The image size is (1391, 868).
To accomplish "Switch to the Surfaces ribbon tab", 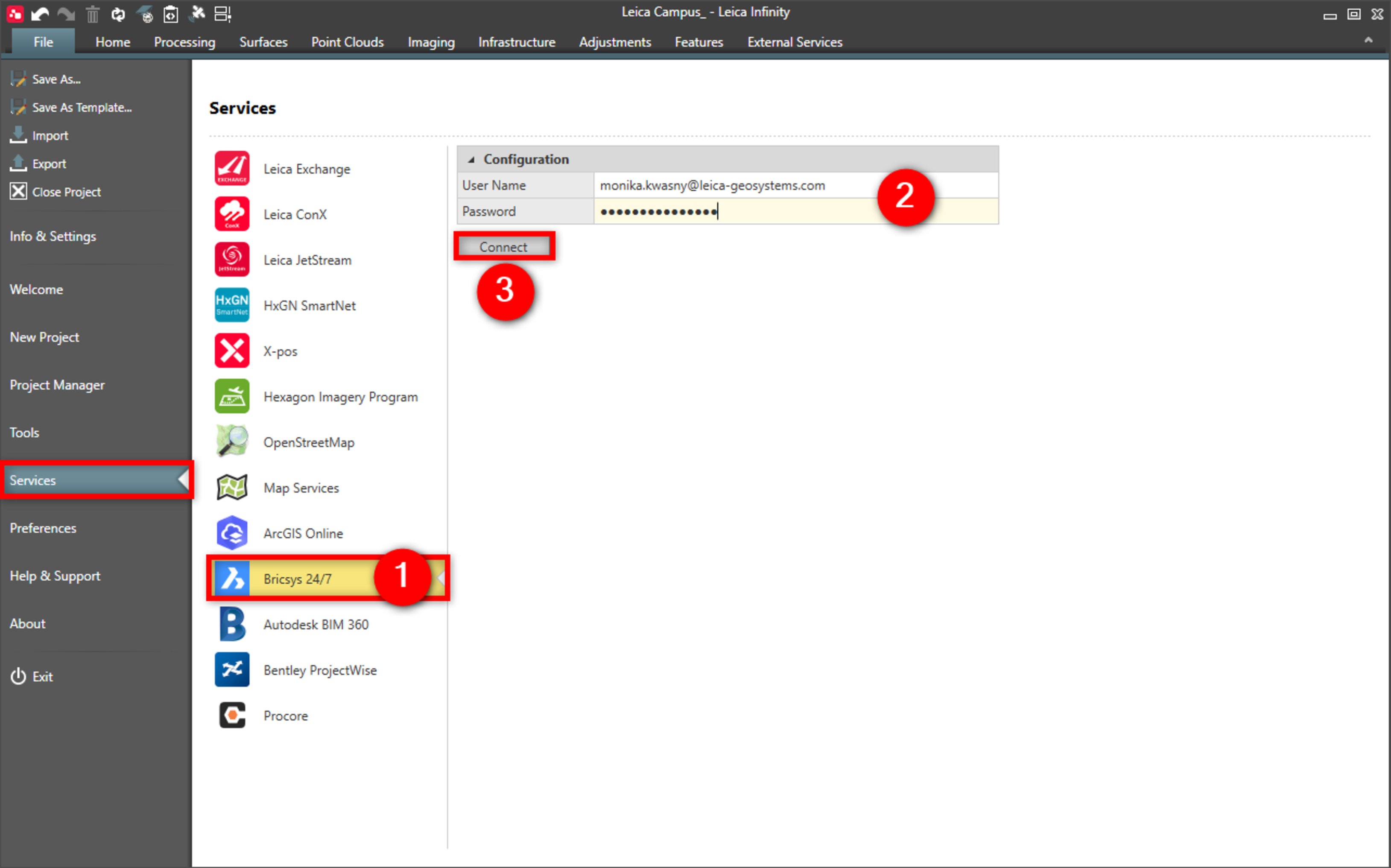I will 263,42.
